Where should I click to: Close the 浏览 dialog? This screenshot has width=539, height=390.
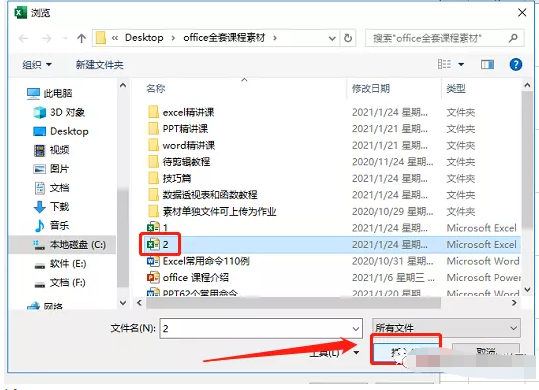(x=522, y=13)
